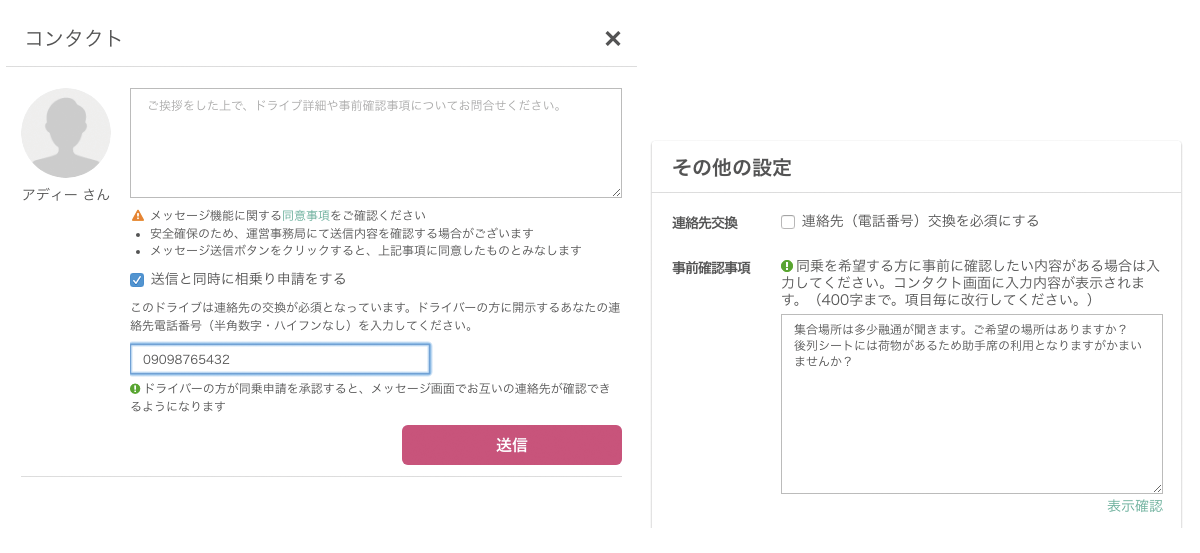
Task: Click the 事前確認事項 field label
Action: pos(712,268)
